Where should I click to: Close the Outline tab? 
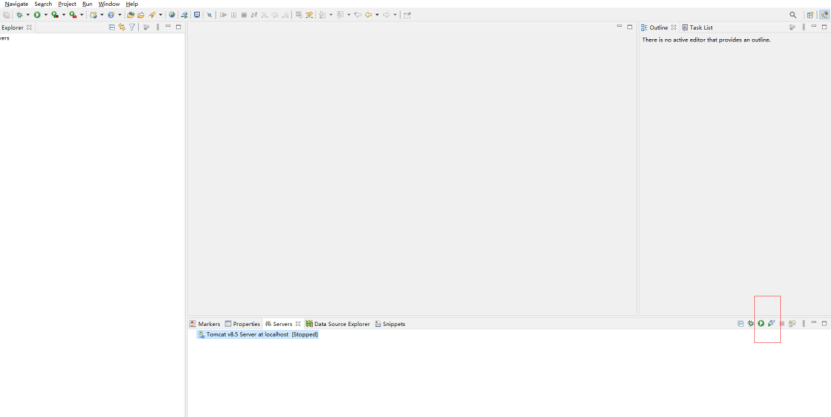click(674, 28)
